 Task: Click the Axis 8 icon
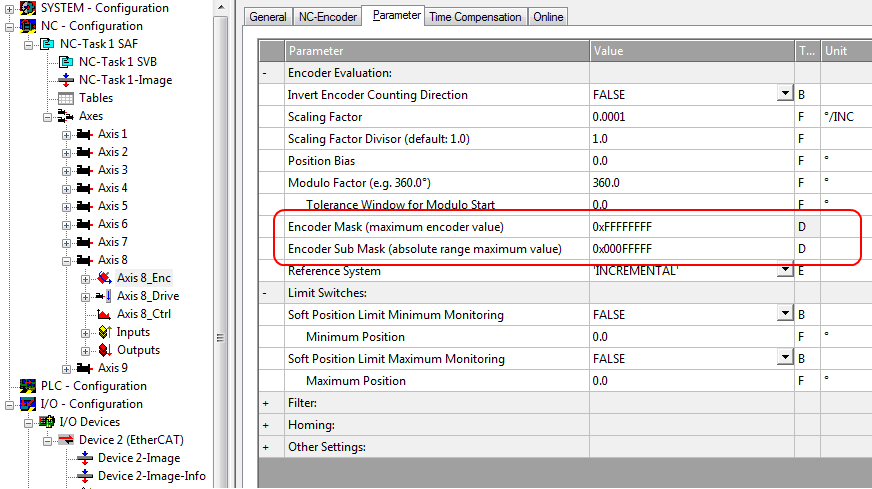[85, 260]
